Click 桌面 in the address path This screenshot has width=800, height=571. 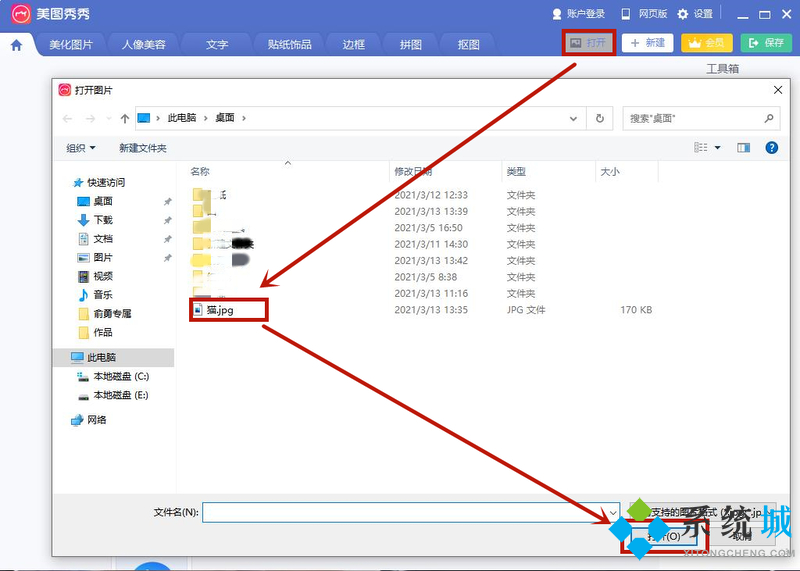click(225, 118)
